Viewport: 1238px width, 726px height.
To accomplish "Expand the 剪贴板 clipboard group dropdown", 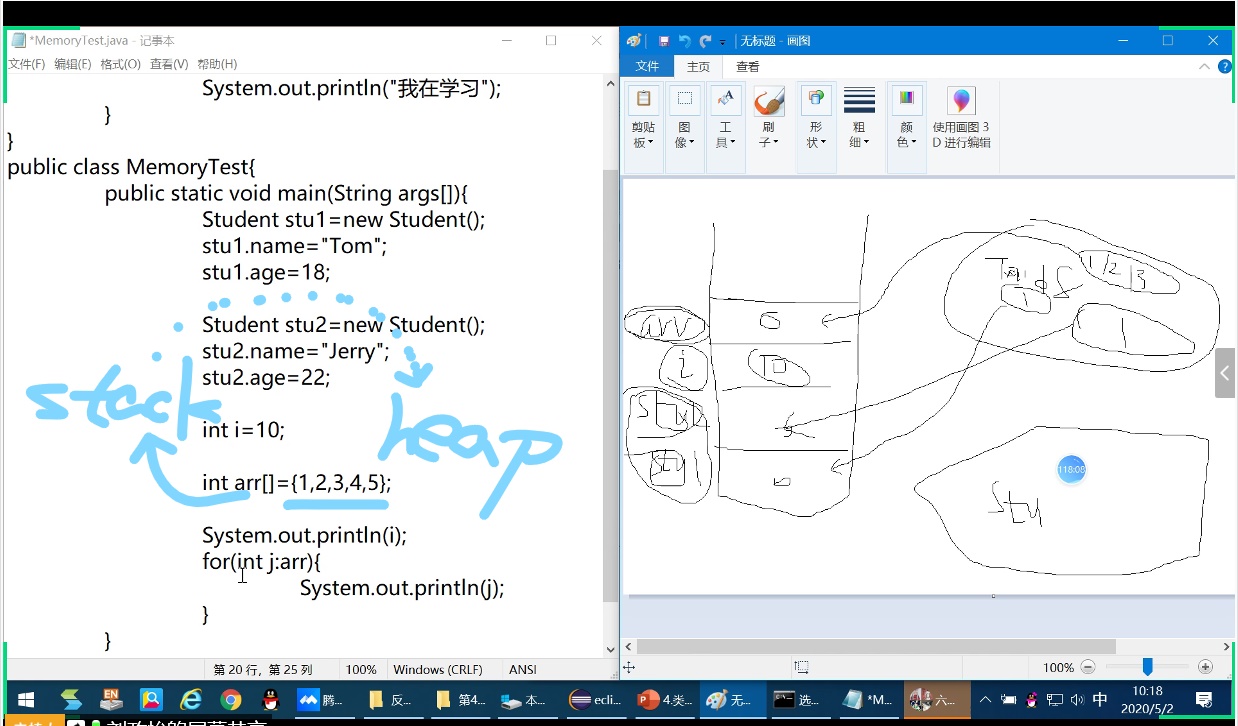I will point(643,127).
